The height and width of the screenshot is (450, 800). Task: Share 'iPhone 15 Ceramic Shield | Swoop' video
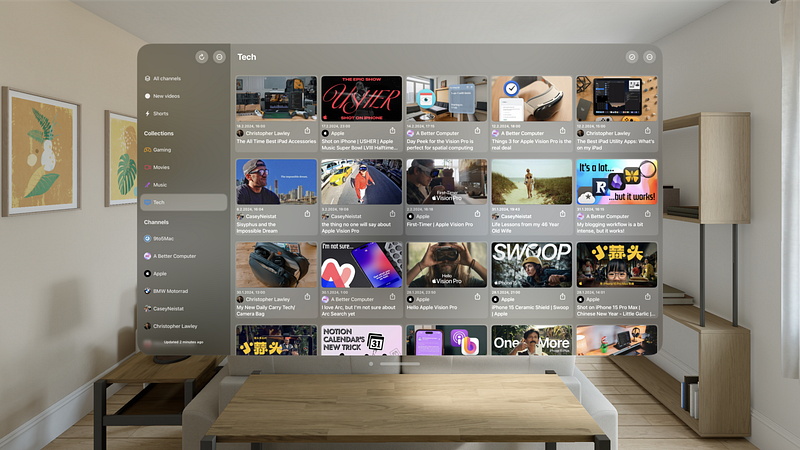tap(562, 296)
